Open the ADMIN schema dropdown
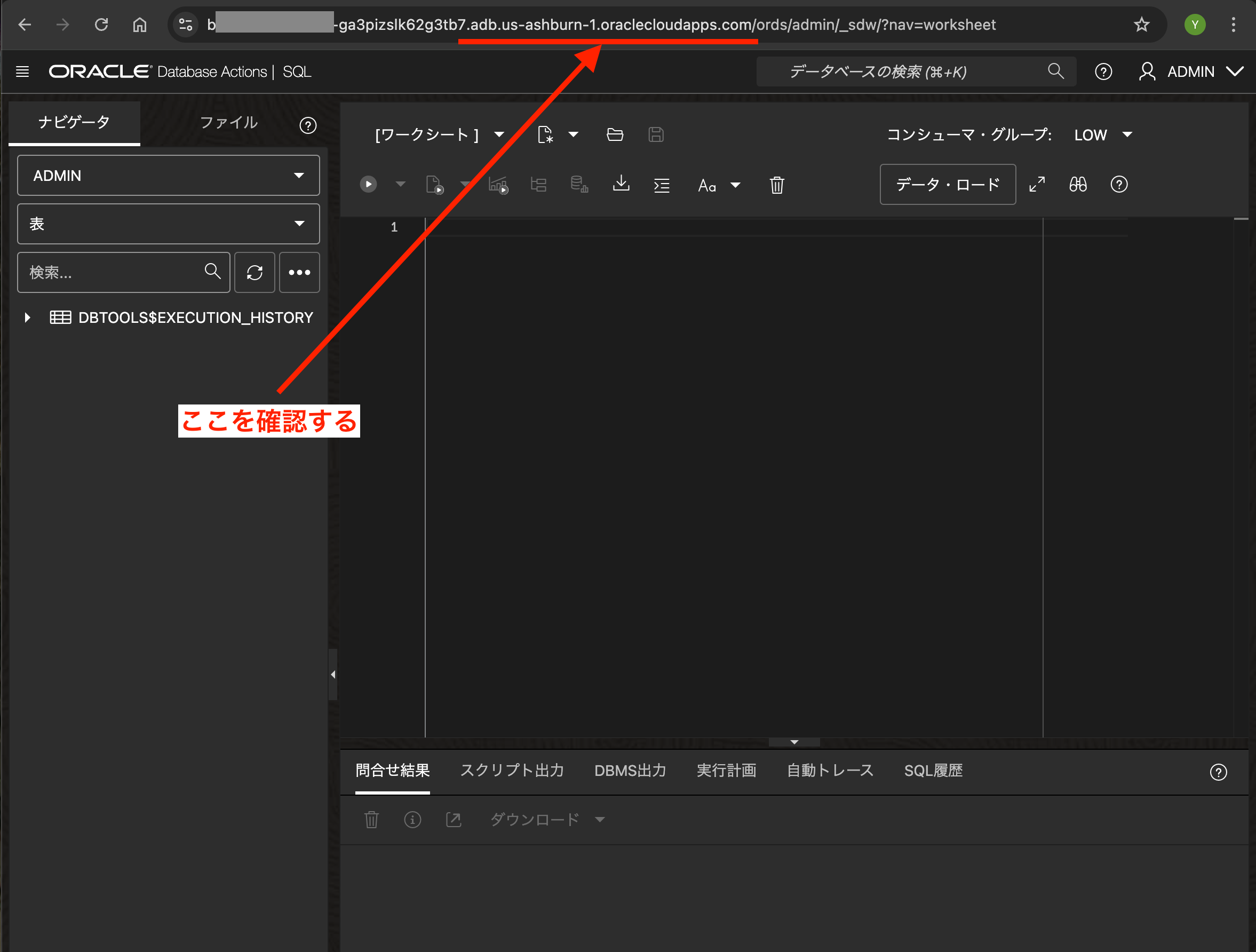 point(168,176)
